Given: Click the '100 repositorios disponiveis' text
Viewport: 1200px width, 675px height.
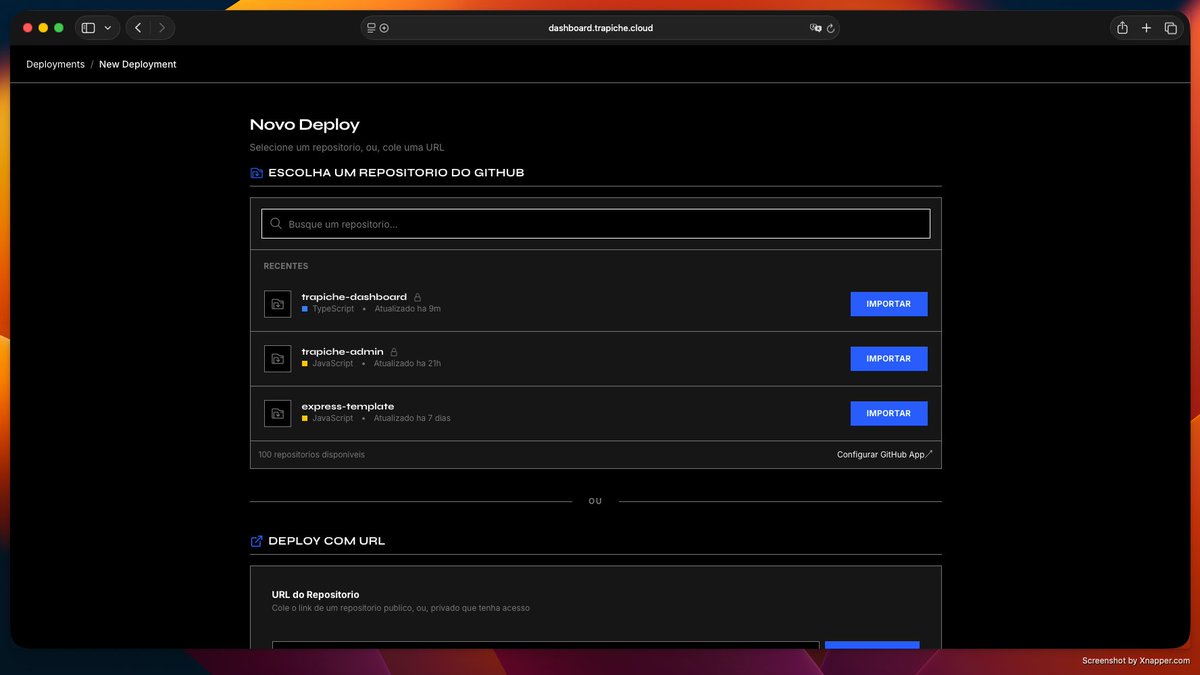Looking at the screenshot, I should (311, 454).
